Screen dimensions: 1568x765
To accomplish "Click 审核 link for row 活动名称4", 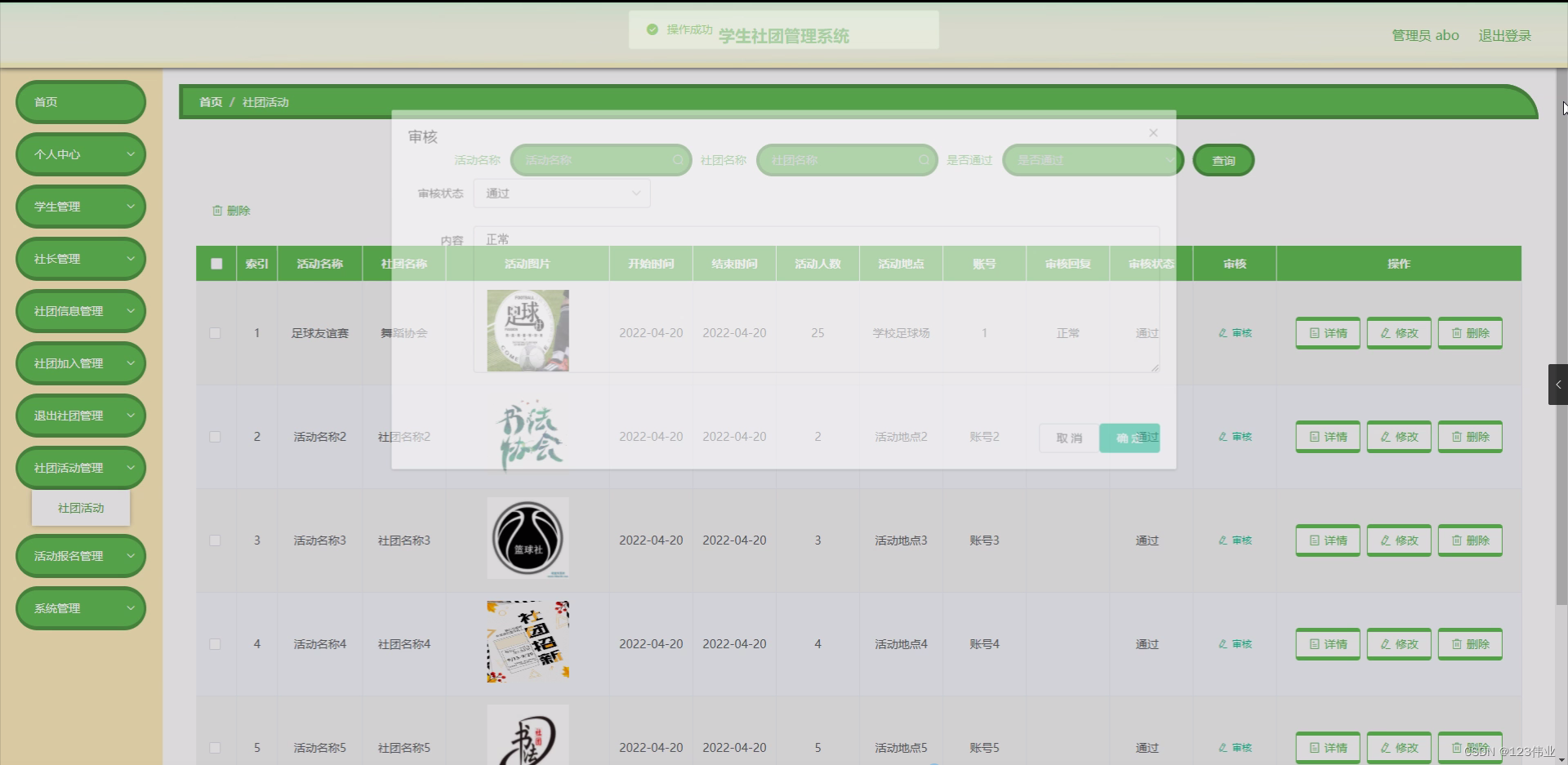I will tap(1235, 644).
